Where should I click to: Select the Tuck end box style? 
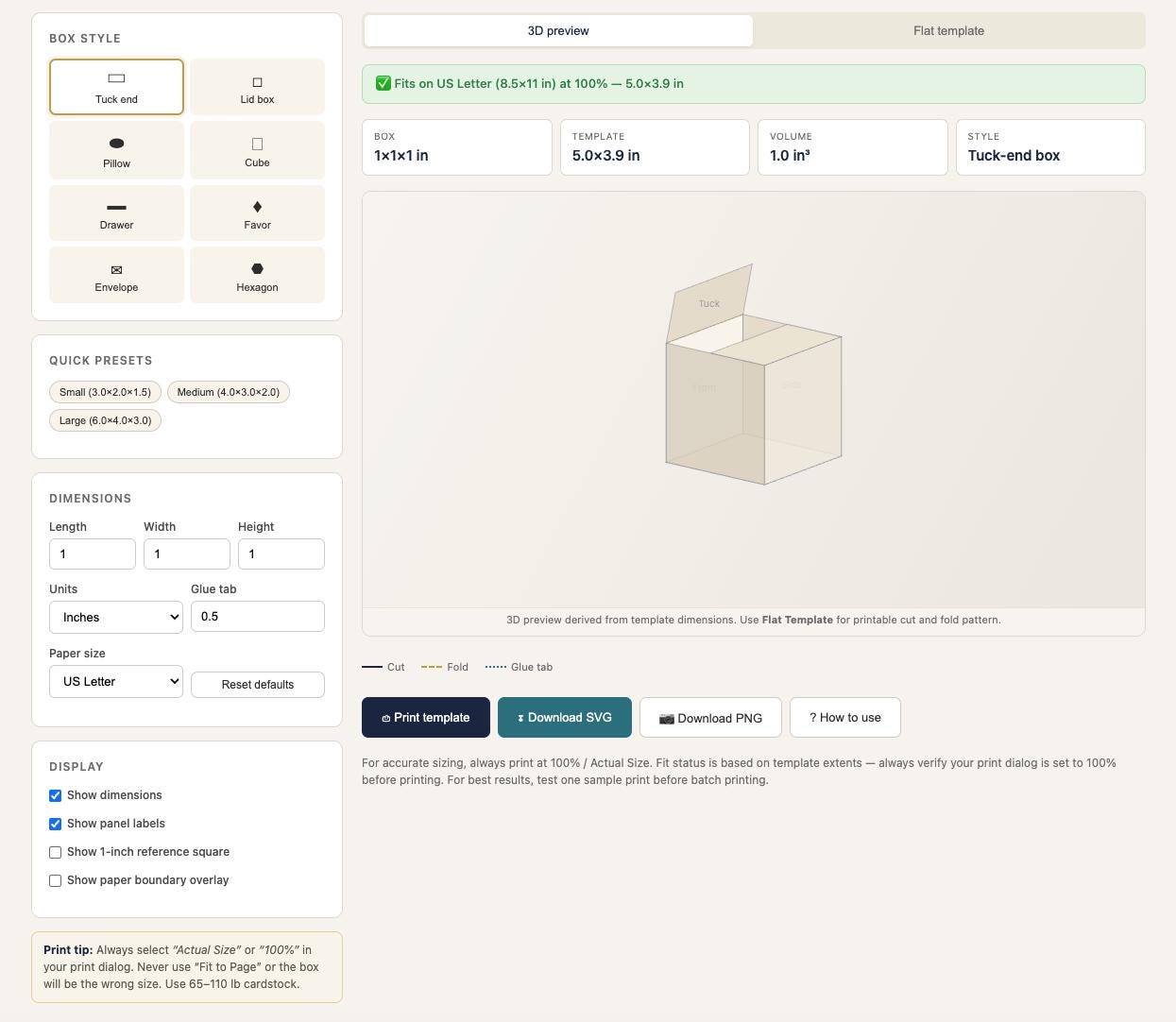[x=116, y=87]
